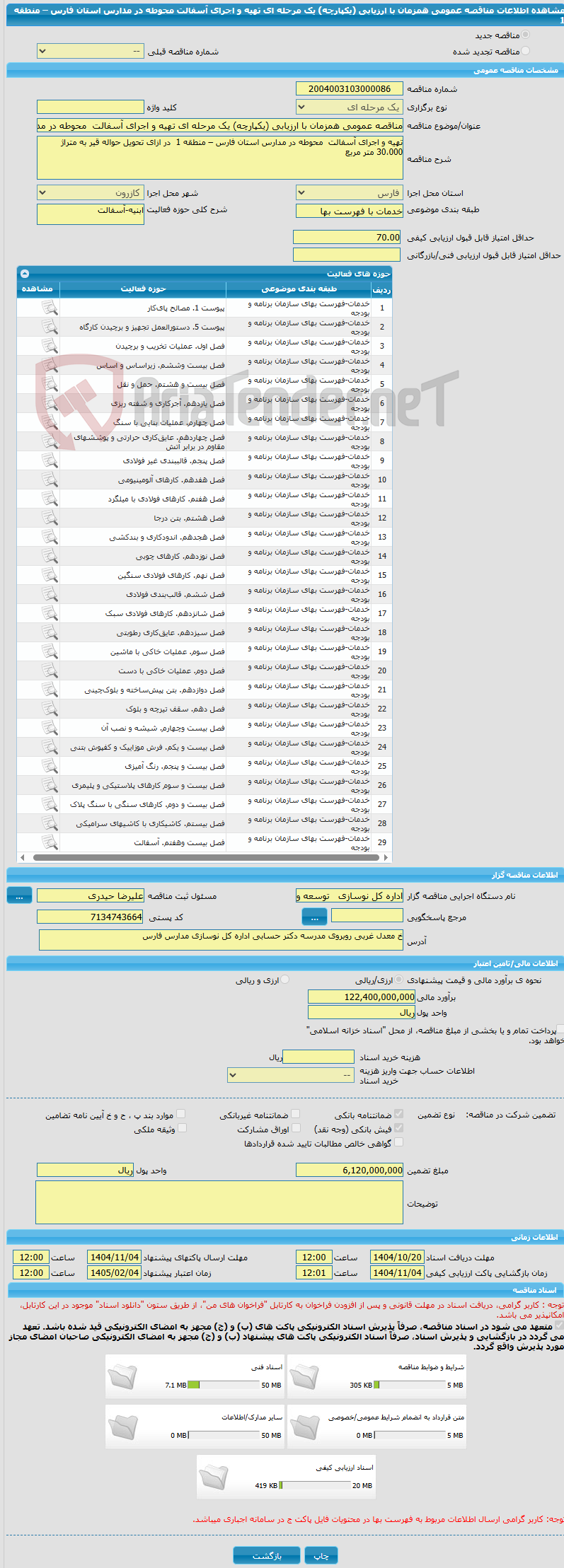Open اطلاعات حساب واریز هزینه dropdown
The width and height of the screenshot is (564, 1568).
click(x=291, y=1075)
